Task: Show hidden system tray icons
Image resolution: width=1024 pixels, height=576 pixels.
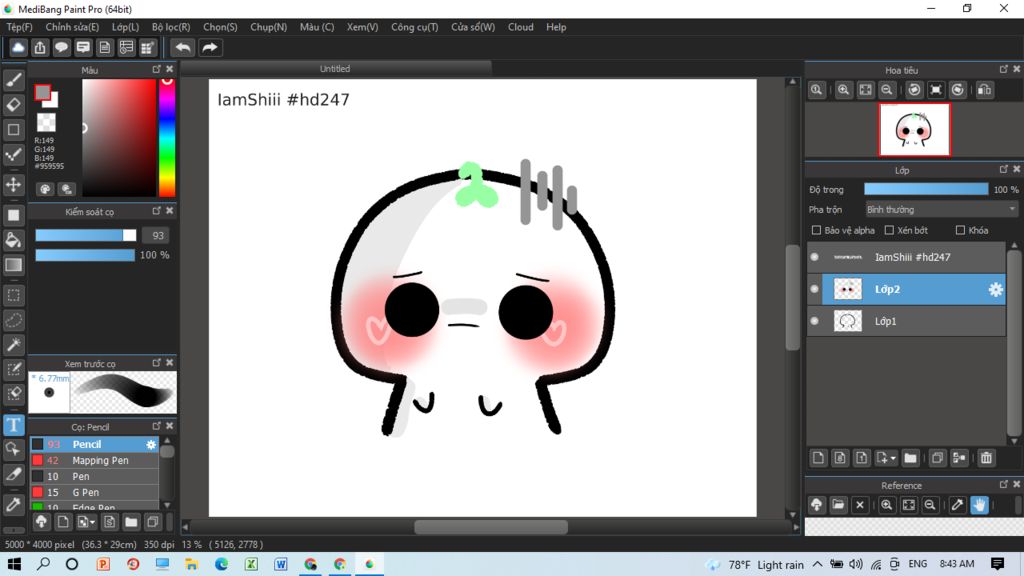Action: (x=818, y=564)
